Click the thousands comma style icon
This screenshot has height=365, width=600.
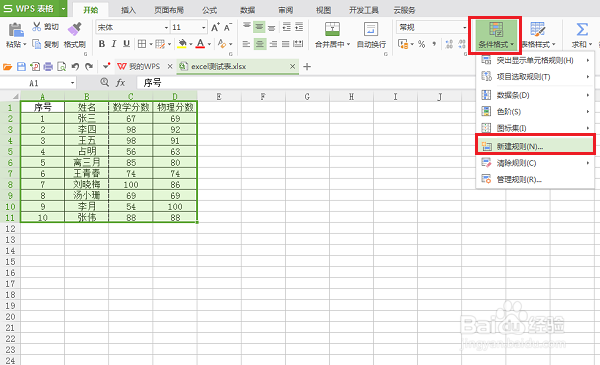(x=434, y=44)
